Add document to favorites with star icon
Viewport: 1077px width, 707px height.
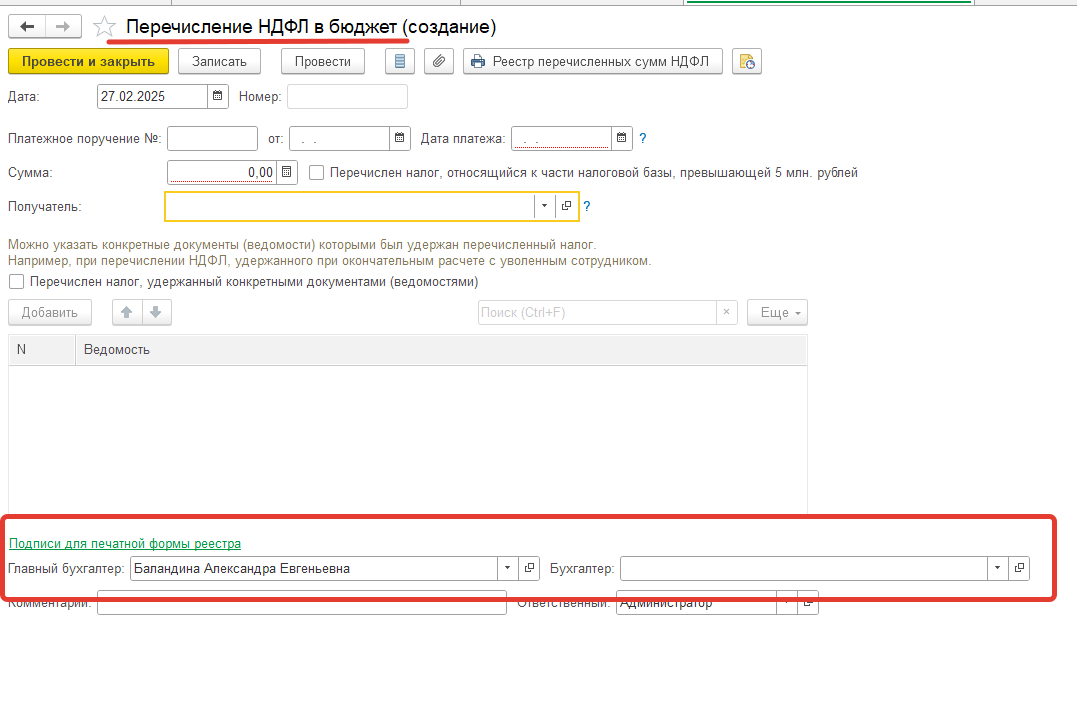pyautogui.click(x=104, y=27)
